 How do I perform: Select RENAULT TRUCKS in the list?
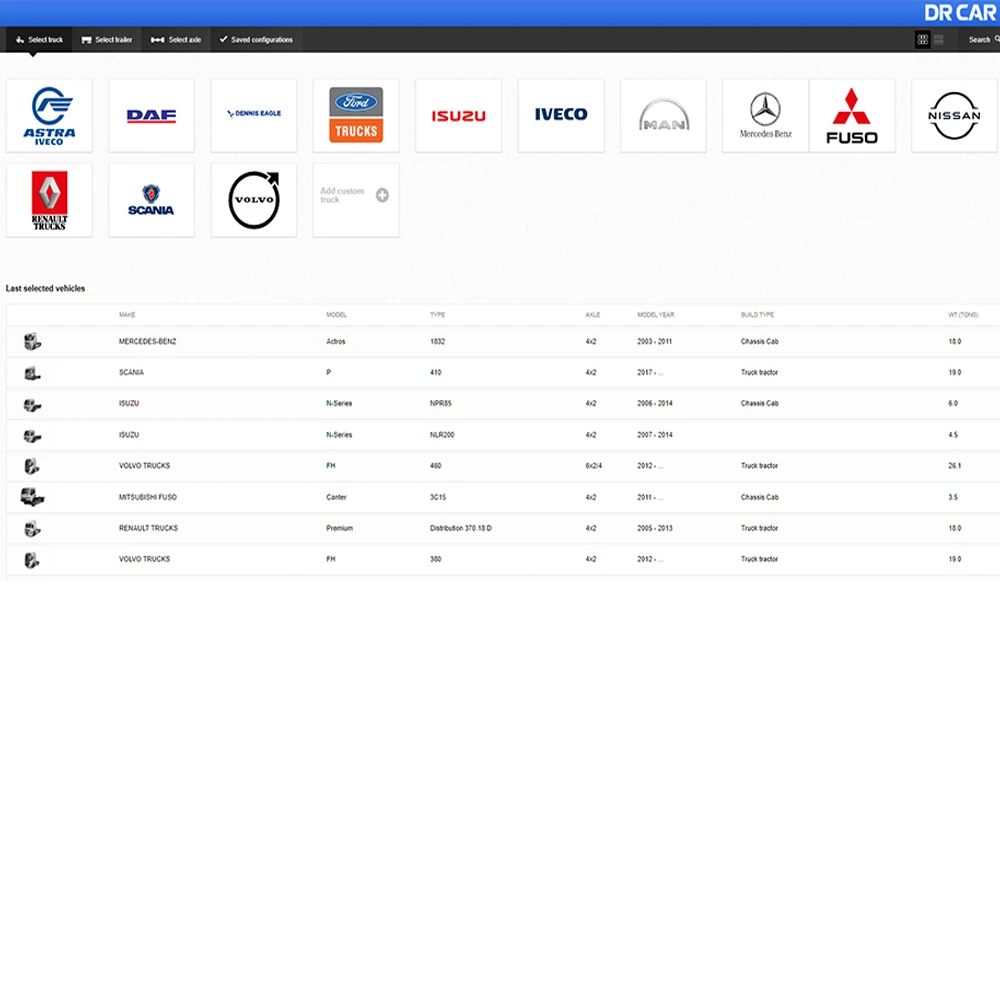point(149,529)
